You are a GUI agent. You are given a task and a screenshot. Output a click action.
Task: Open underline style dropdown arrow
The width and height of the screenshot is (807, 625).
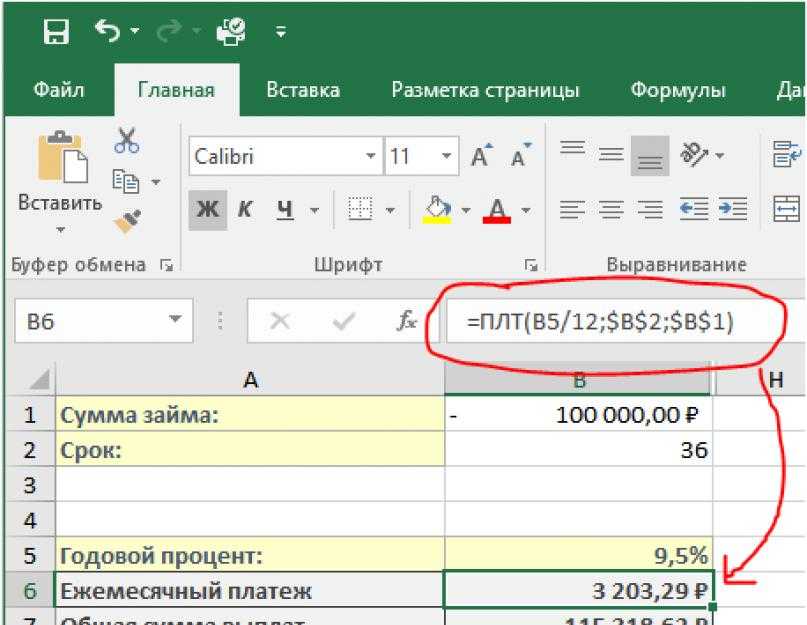click(x=314, y=210)
